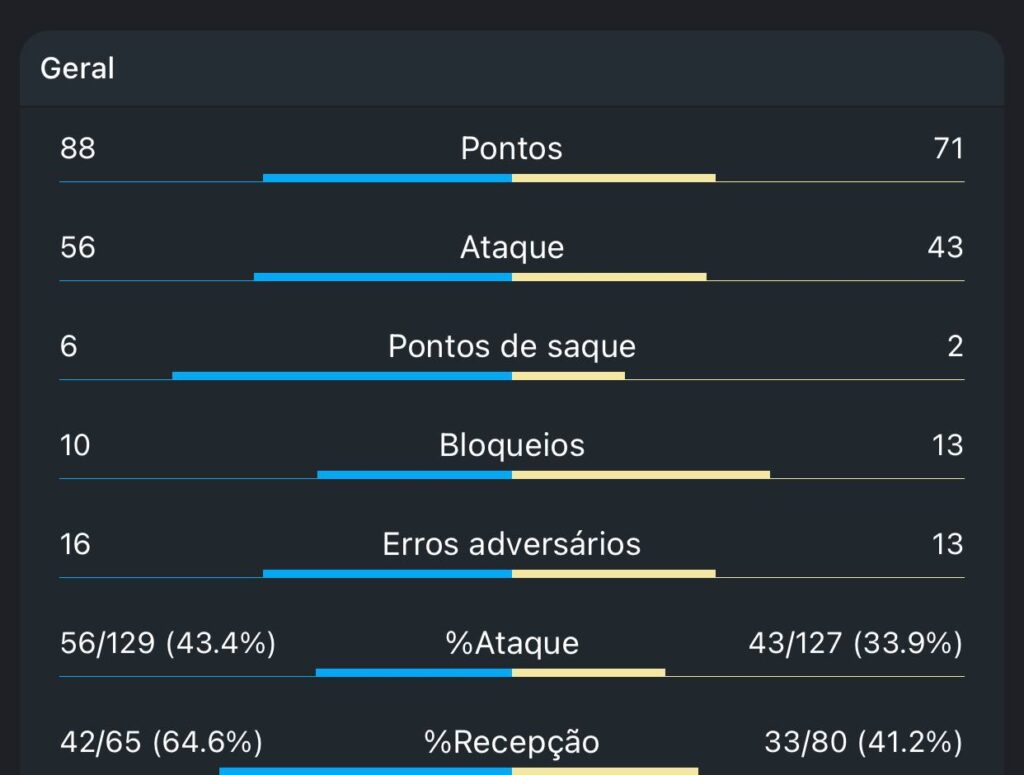This screenshot has width=1024, height=775.
Task: Select the Ataque stat label
Action: (511, 247)
